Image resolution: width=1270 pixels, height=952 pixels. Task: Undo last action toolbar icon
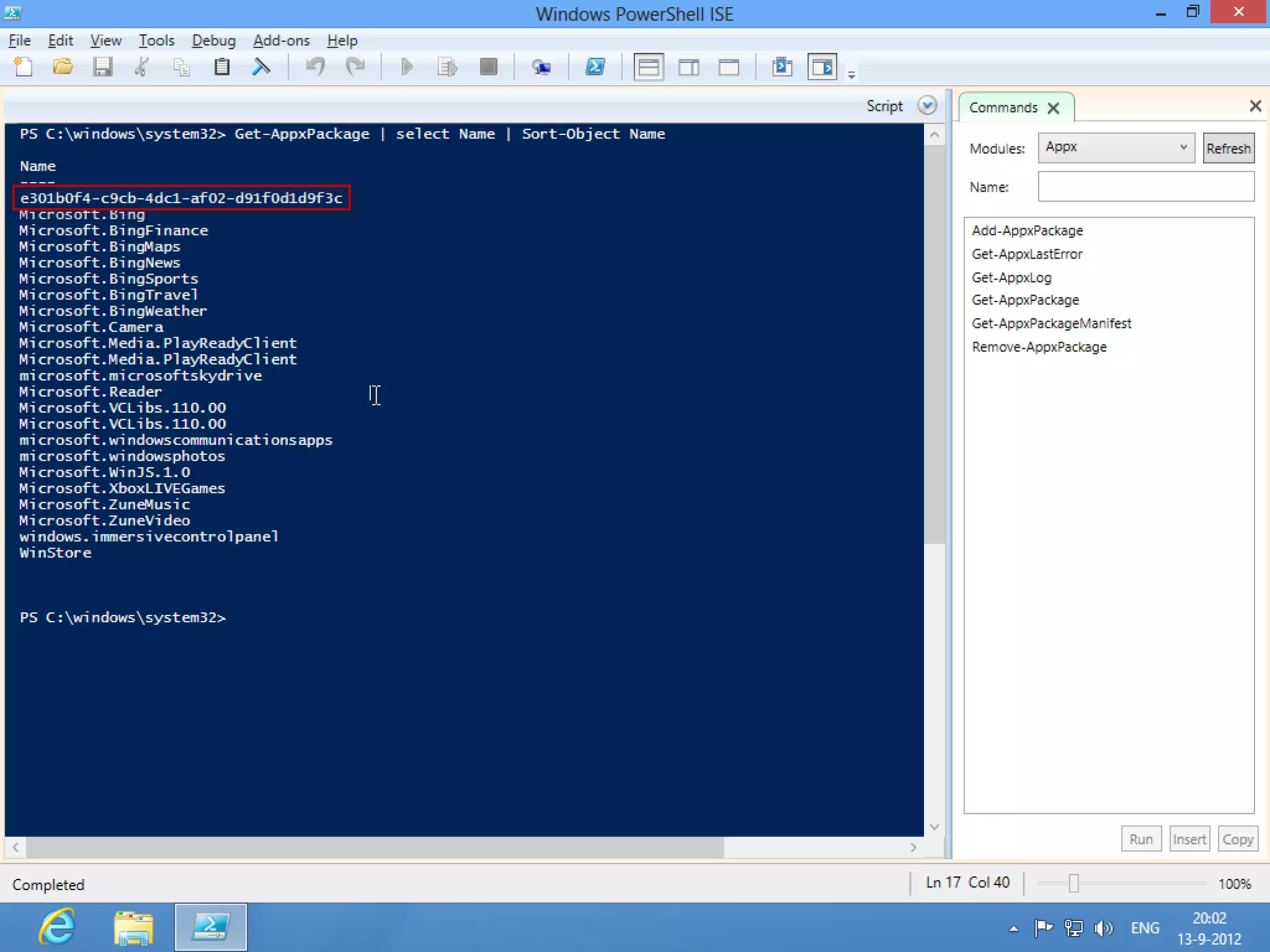point(315,66)
